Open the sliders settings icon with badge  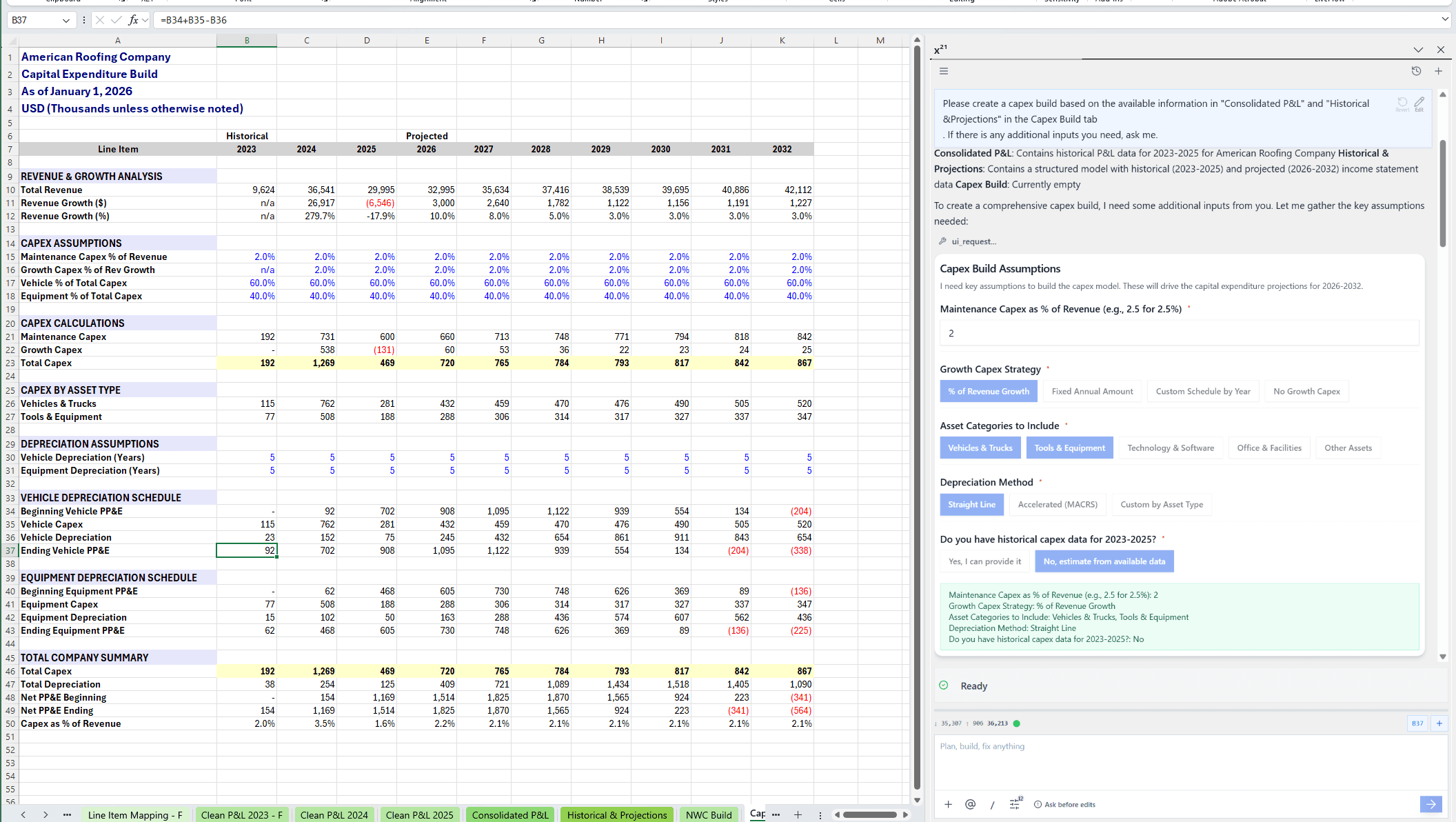1015,804
